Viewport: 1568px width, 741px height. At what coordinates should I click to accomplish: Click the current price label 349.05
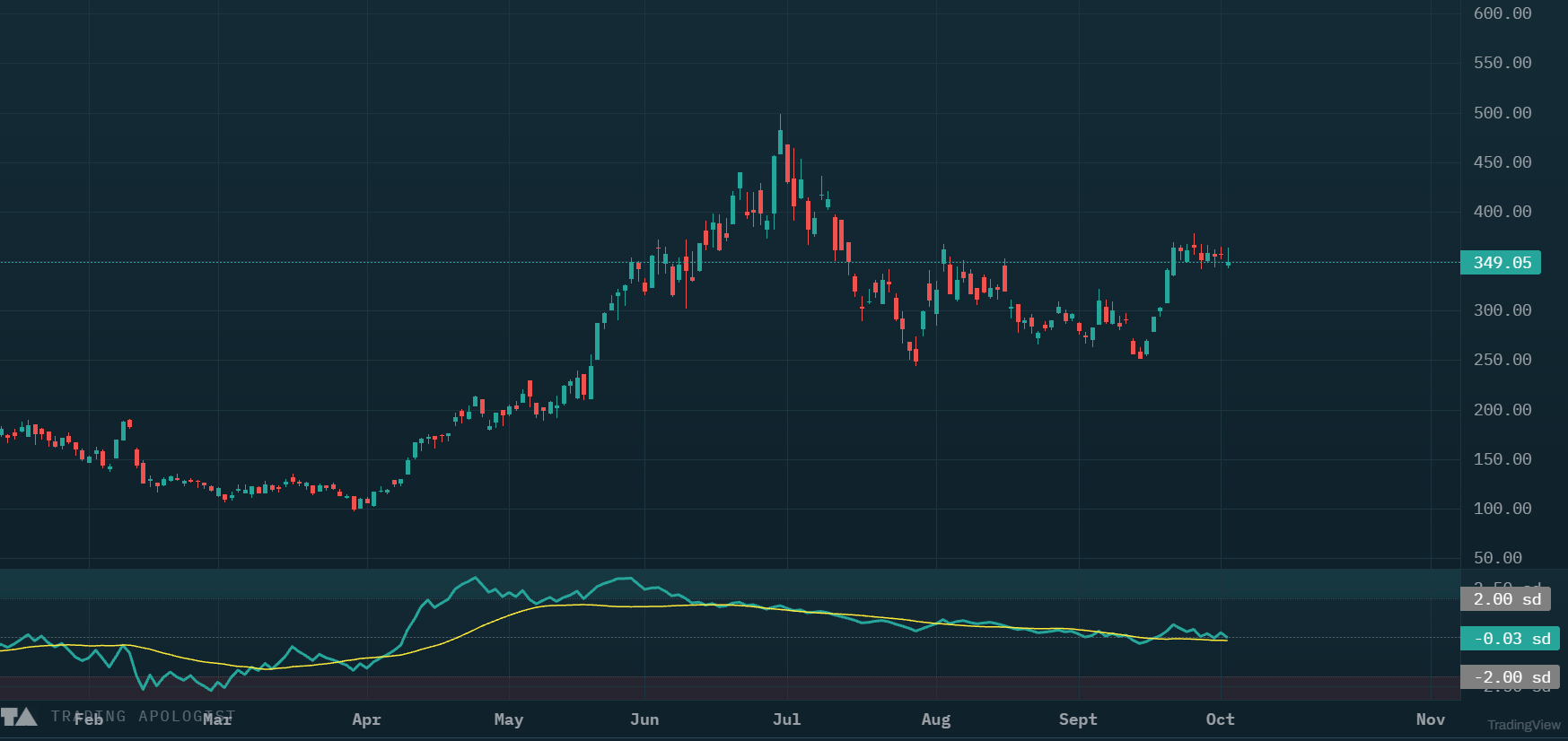pos(1501,263)
